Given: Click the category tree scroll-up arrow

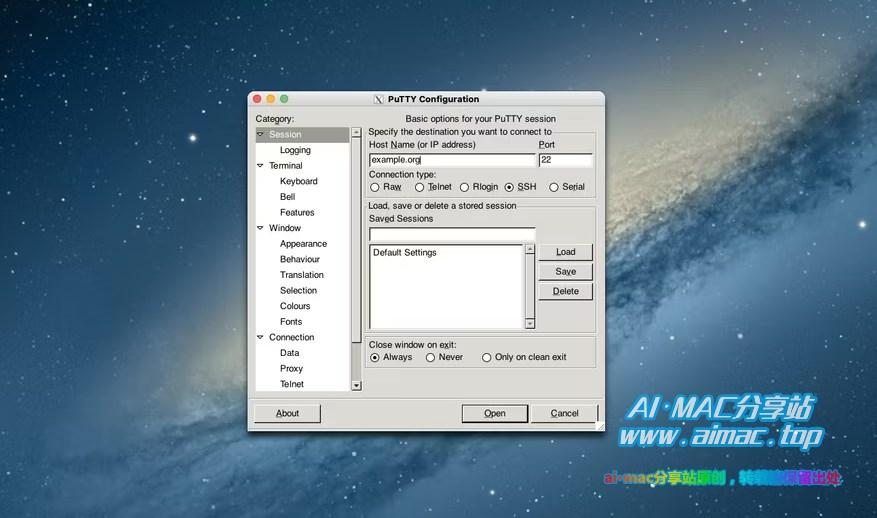Looking at the screenshot, I should (x=356, y=133).
